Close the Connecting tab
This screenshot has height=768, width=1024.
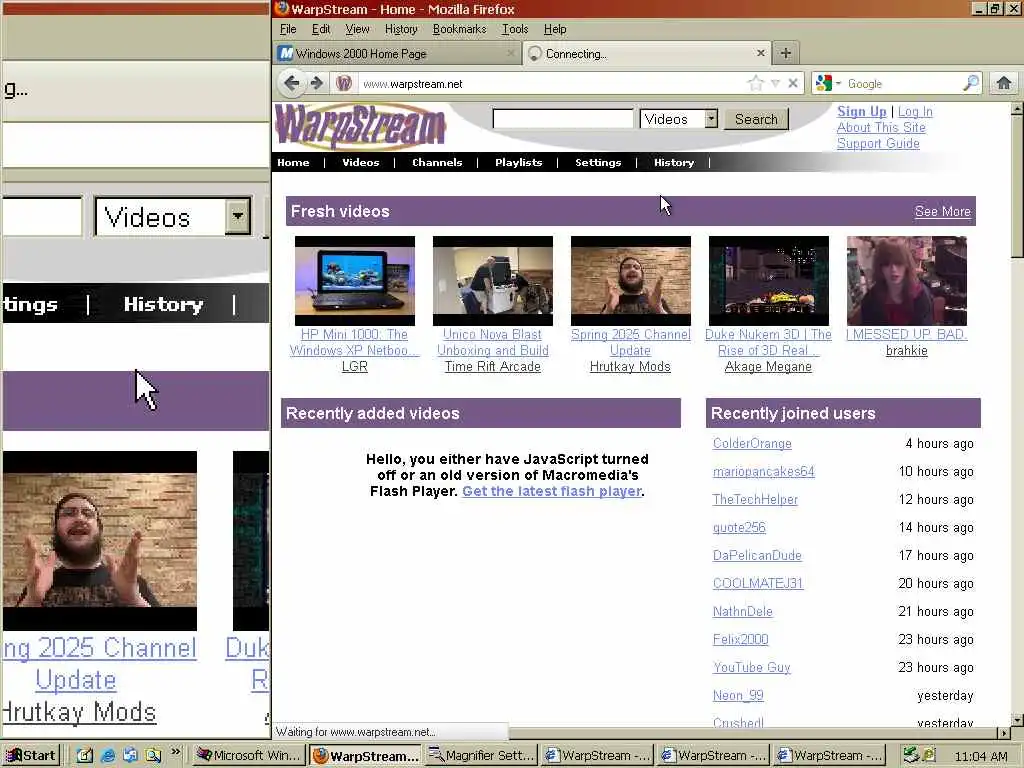pos(760,53)
